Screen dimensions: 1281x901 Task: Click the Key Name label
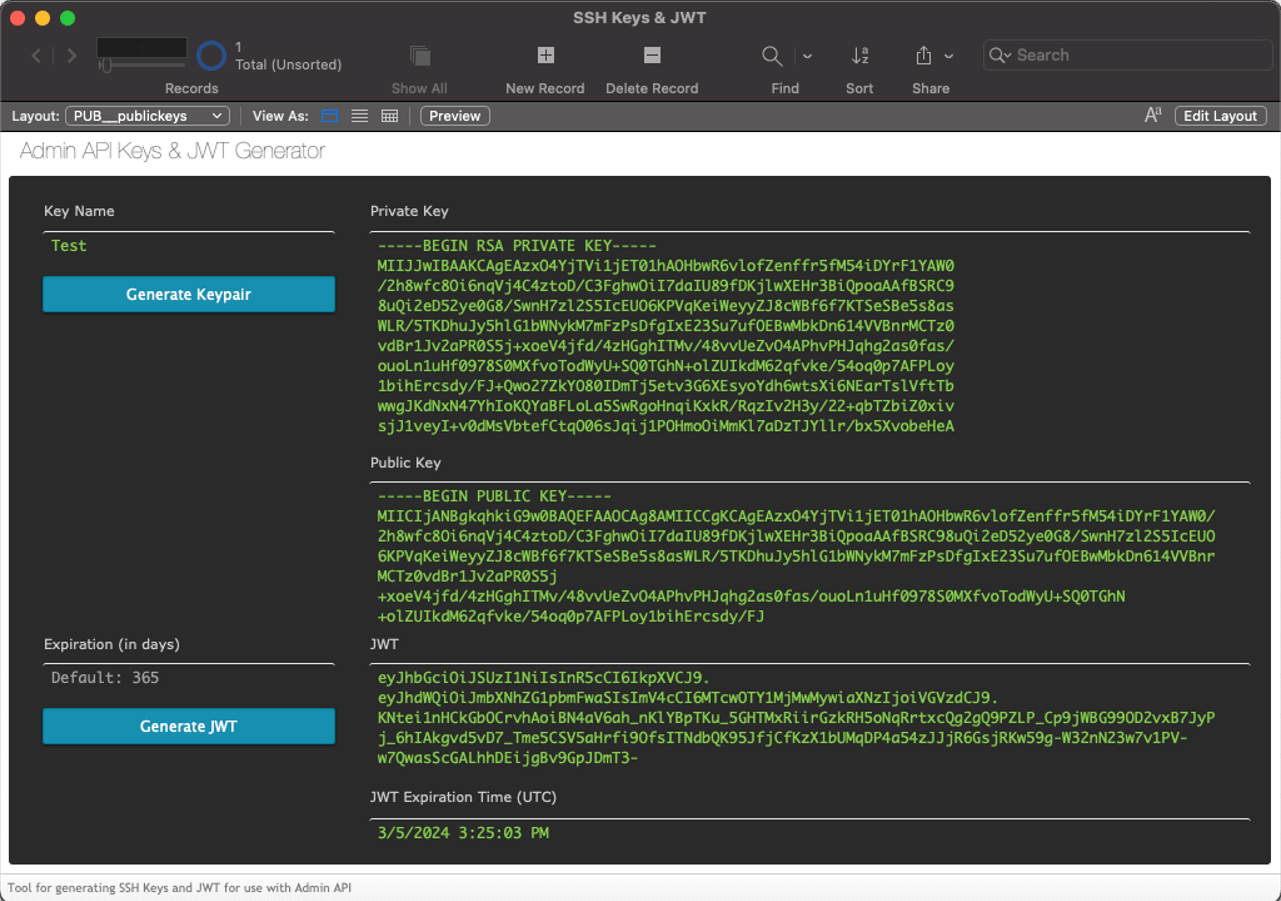tap(79, 211)
